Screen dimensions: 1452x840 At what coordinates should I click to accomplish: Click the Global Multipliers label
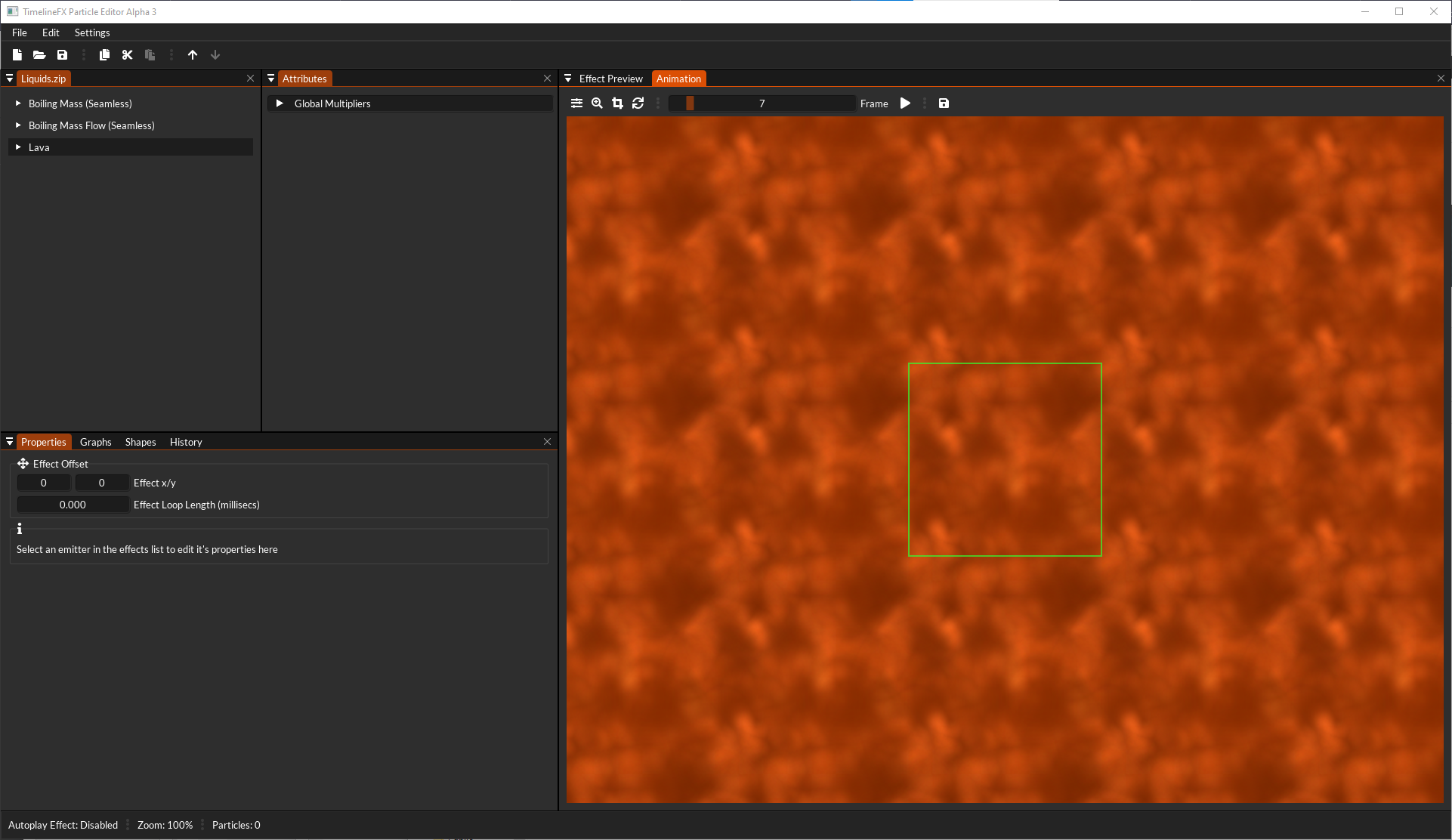[332, 103]
